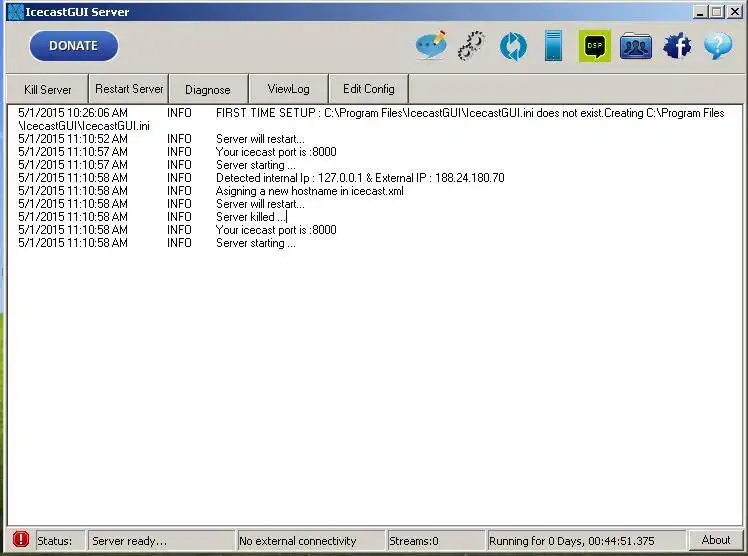Click the About button
The width and height of the screenshot is (748, 556).
pyautogui.click(x=716, y=540)
